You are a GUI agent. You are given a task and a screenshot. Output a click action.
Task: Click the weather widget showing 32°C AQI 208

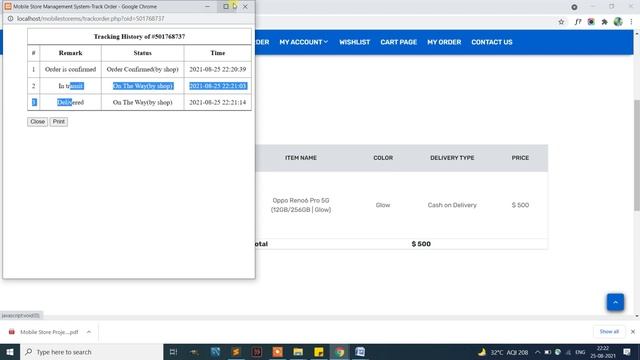click(x=503, y=352)
